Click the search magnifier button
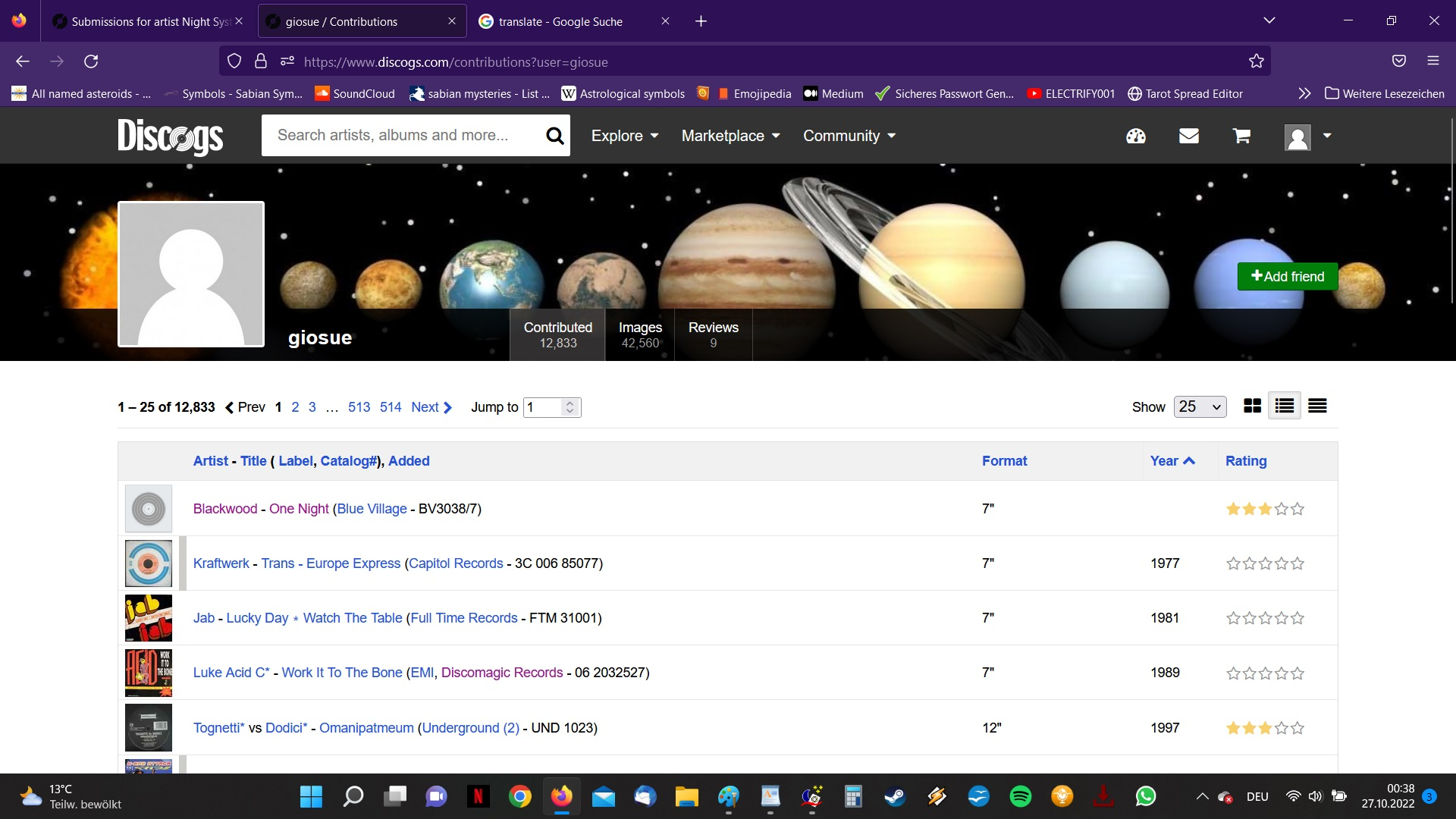This screenshot has width=1456, height=819. (x=554, y=136)
